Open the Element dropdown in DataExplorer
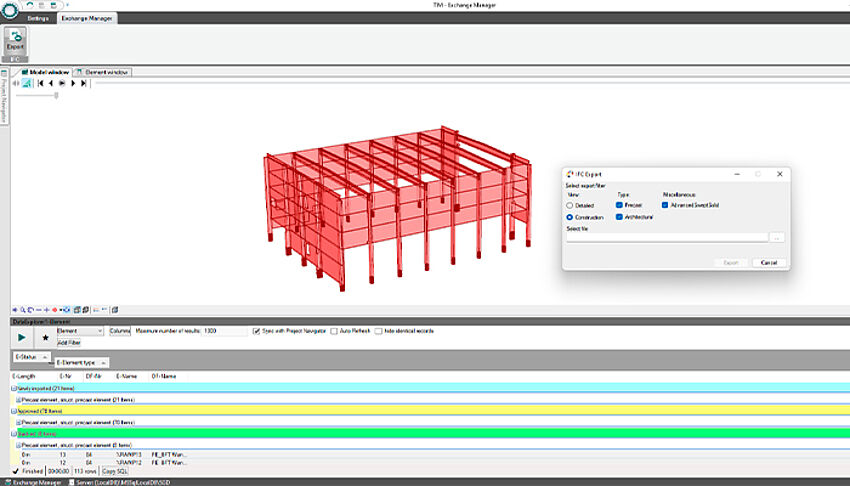 80,330
